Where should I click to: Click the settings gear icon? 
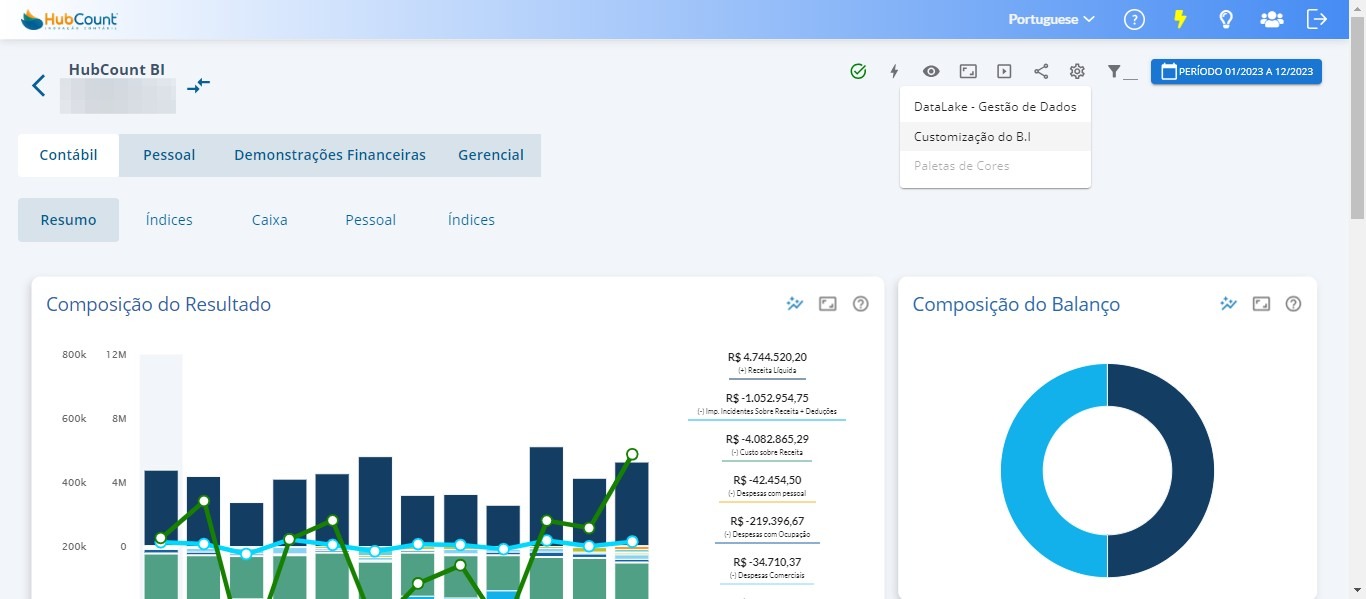[x=1077, y=71]
